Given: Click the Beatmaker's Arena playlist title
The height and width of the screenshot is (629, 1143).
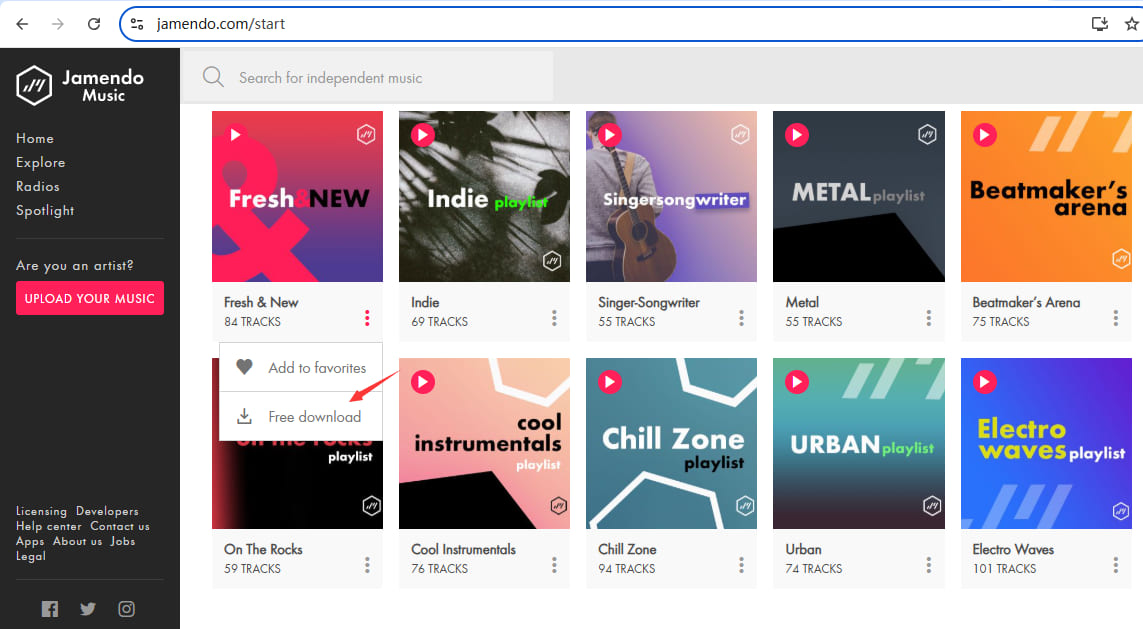Looking at the screenshot, I should (1026, 302).
